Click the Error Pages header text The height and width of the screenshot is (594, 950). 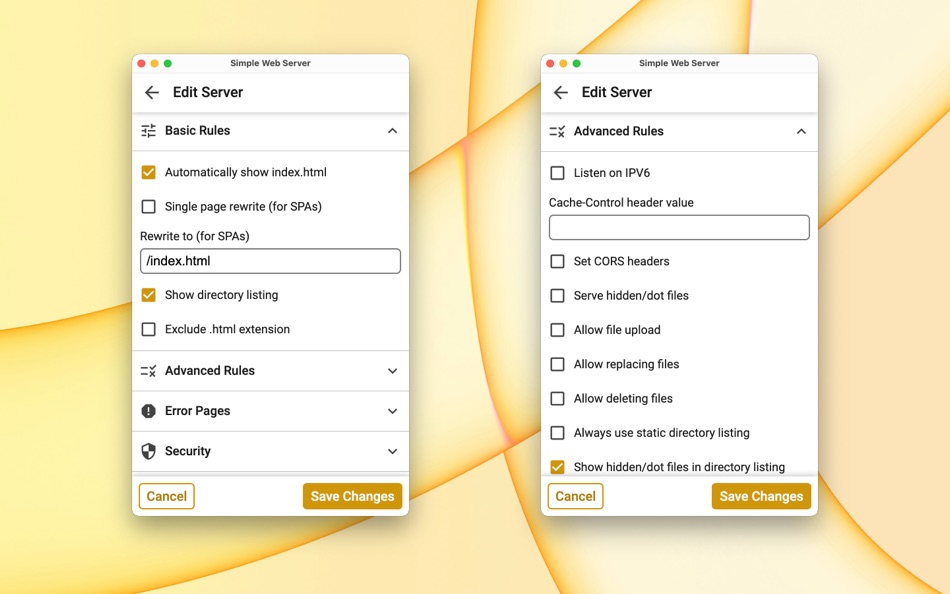198,411
